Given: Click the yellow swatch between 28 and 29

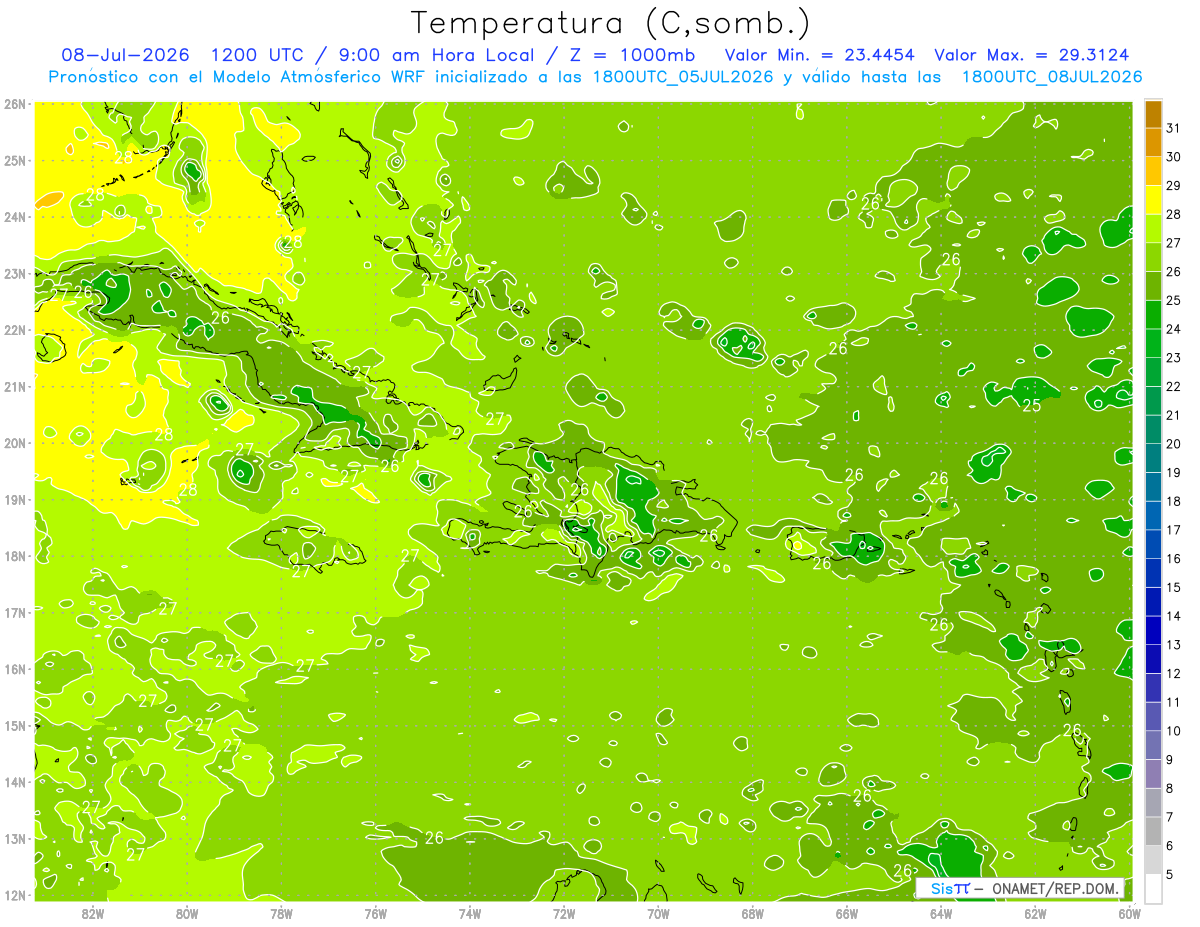Looking at the screenshot, I should click(1154, 200).
